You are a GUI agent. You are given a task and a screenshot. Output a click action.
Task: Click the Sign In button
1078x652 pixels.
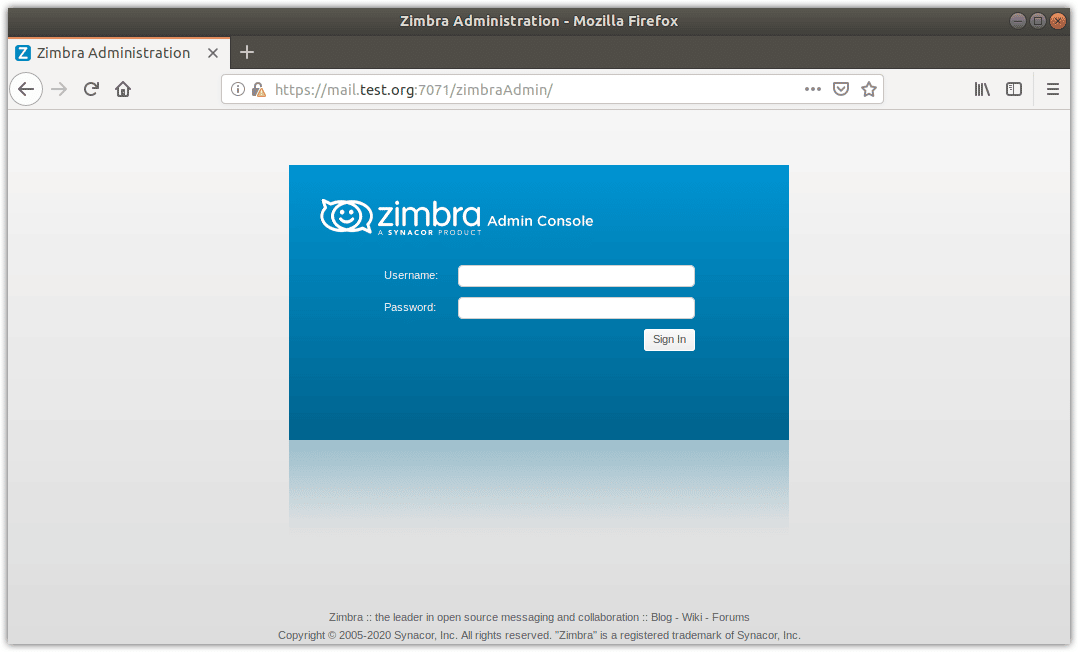point(669,340)
